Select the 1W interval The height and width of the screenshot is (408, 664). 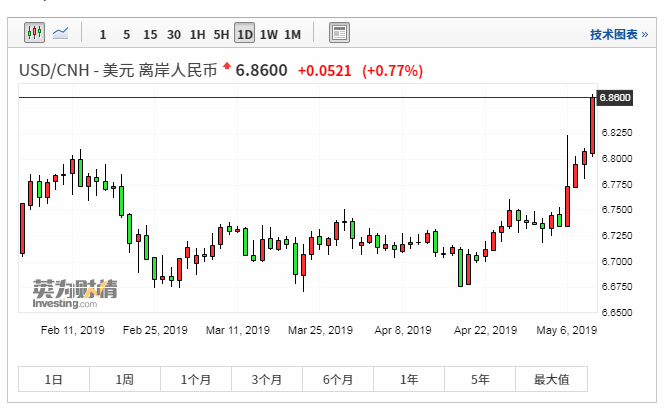click(268, 34)
